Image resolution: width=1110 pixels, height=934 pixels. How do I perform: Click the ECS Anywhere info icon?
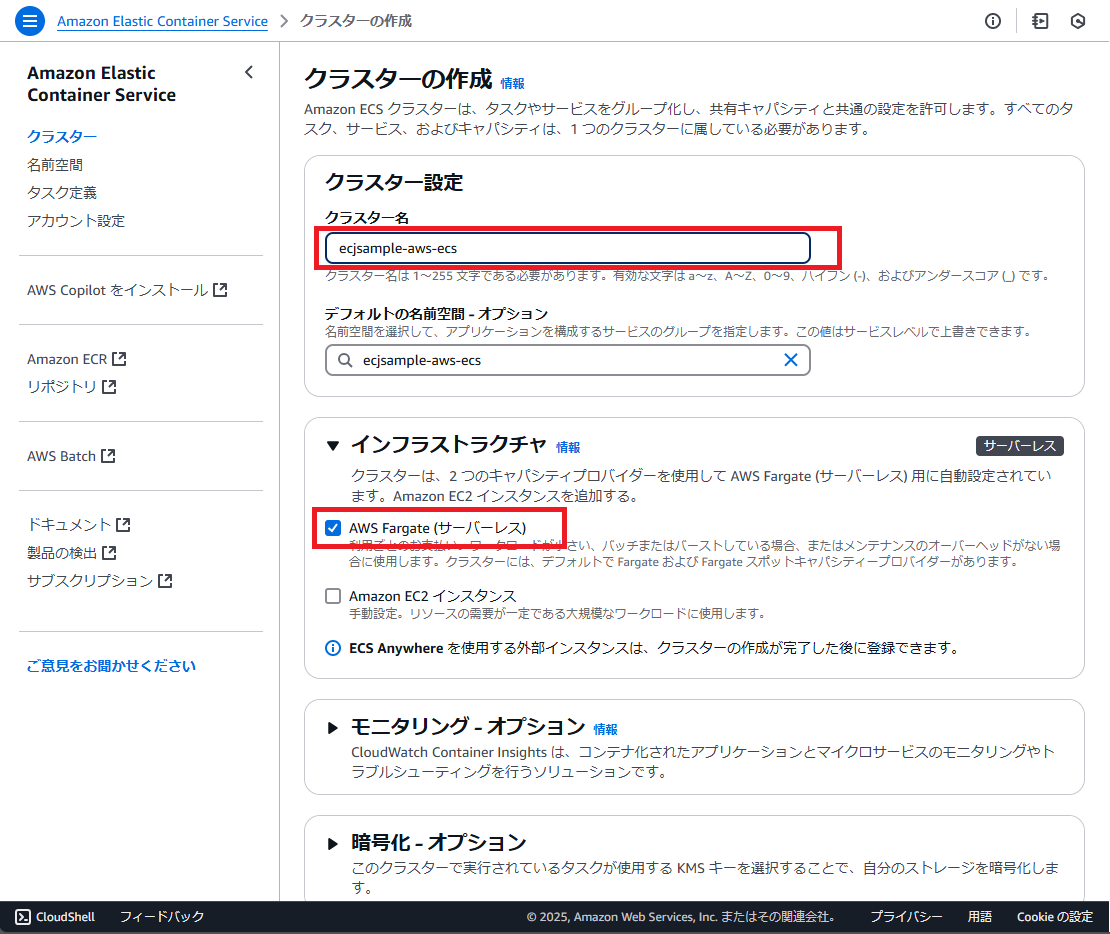[333, 648]
